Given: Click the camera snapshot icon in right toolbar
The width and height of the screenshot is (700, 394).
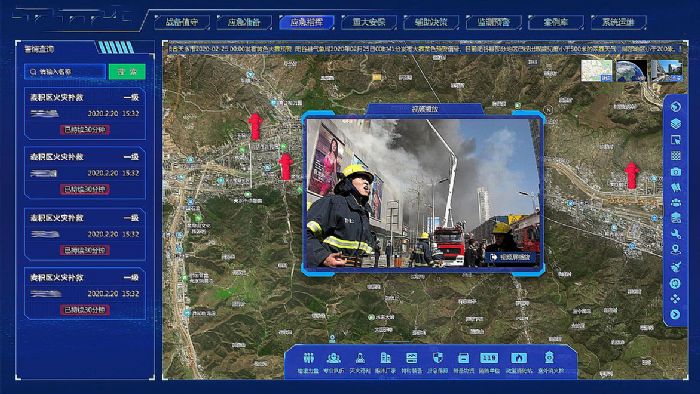Looking at the screenshot, I should pyautogui.click(x=675, y=172).
